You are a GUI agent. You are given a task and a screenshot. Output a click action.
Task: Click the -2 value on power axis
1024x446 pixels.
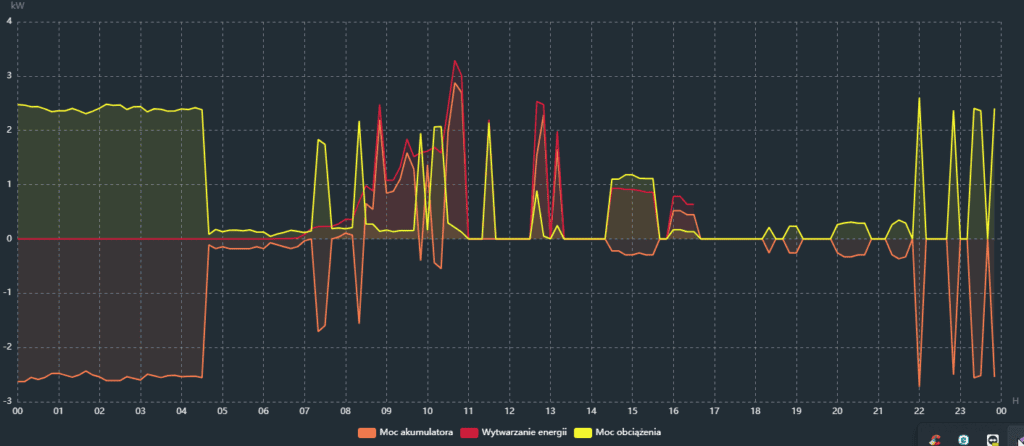click(7, 347)
